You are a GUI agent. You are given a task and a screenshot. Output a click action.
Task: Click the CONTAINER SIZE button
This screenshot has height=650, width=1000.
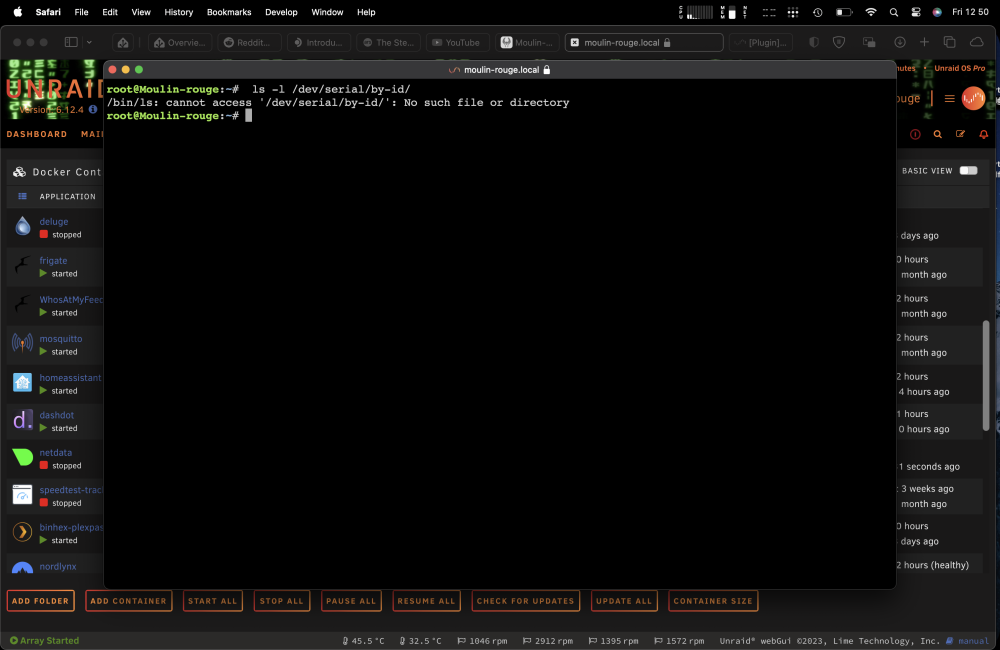click(x=713, y=601)
